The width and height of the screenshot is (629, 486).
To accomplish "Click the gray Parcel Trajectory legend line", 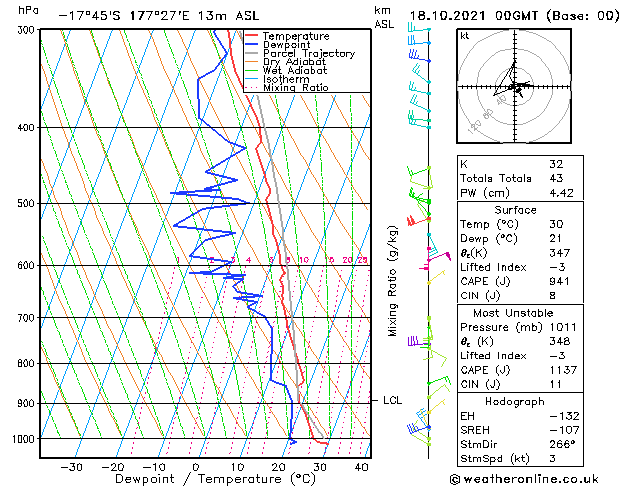I will (252, 53).
